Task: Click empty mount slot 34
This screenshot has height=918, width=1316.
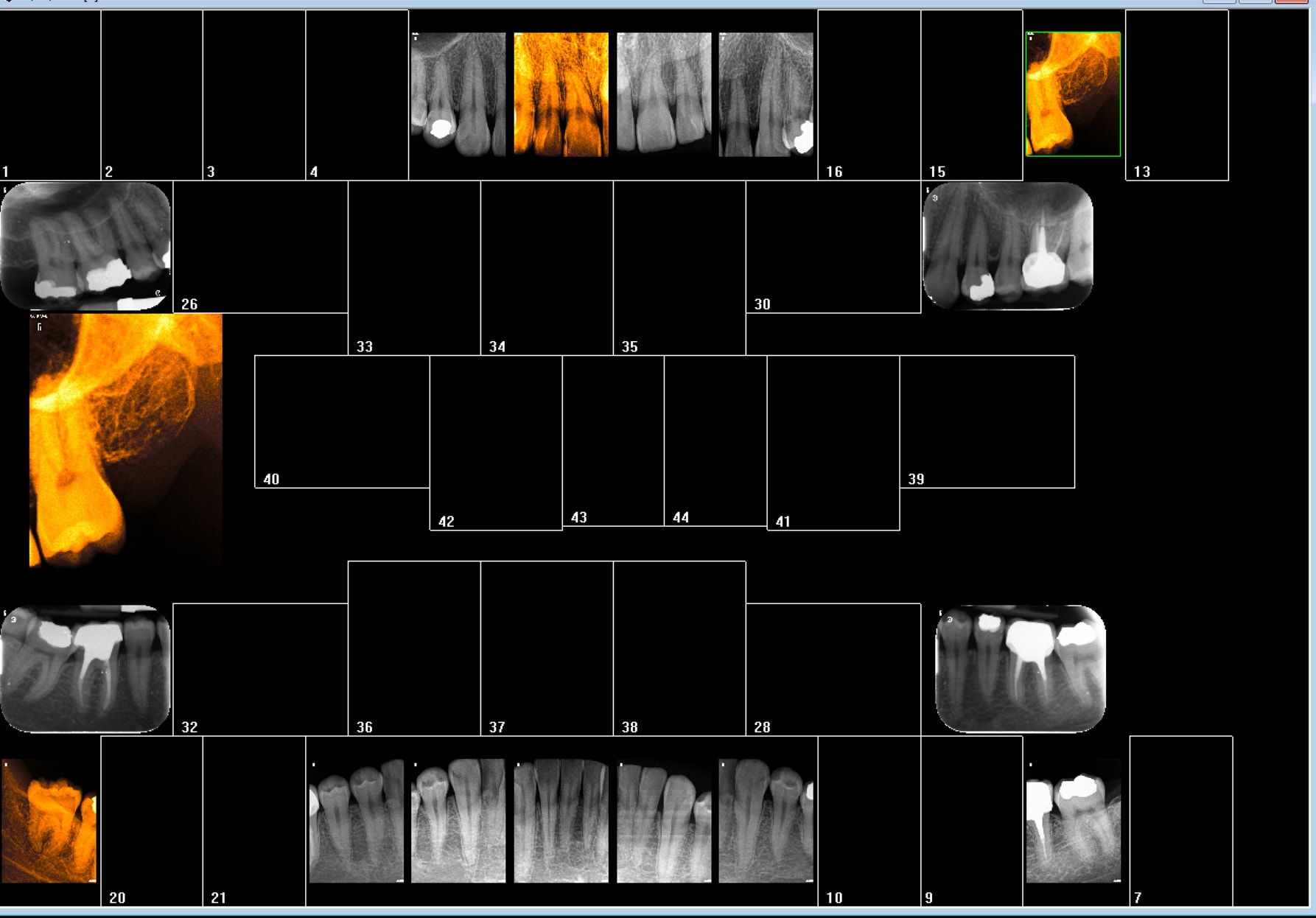Action: pos(546,267)
